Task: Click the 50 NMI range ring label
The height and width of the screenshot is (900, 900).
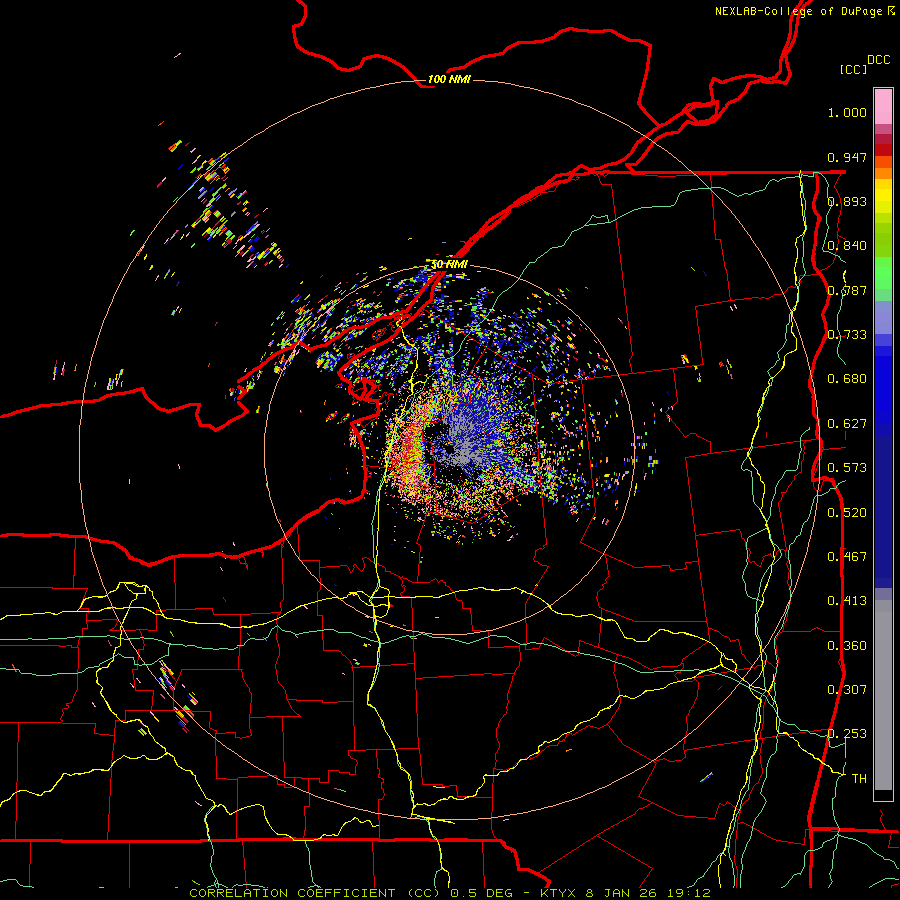Action: pos(449,264)
